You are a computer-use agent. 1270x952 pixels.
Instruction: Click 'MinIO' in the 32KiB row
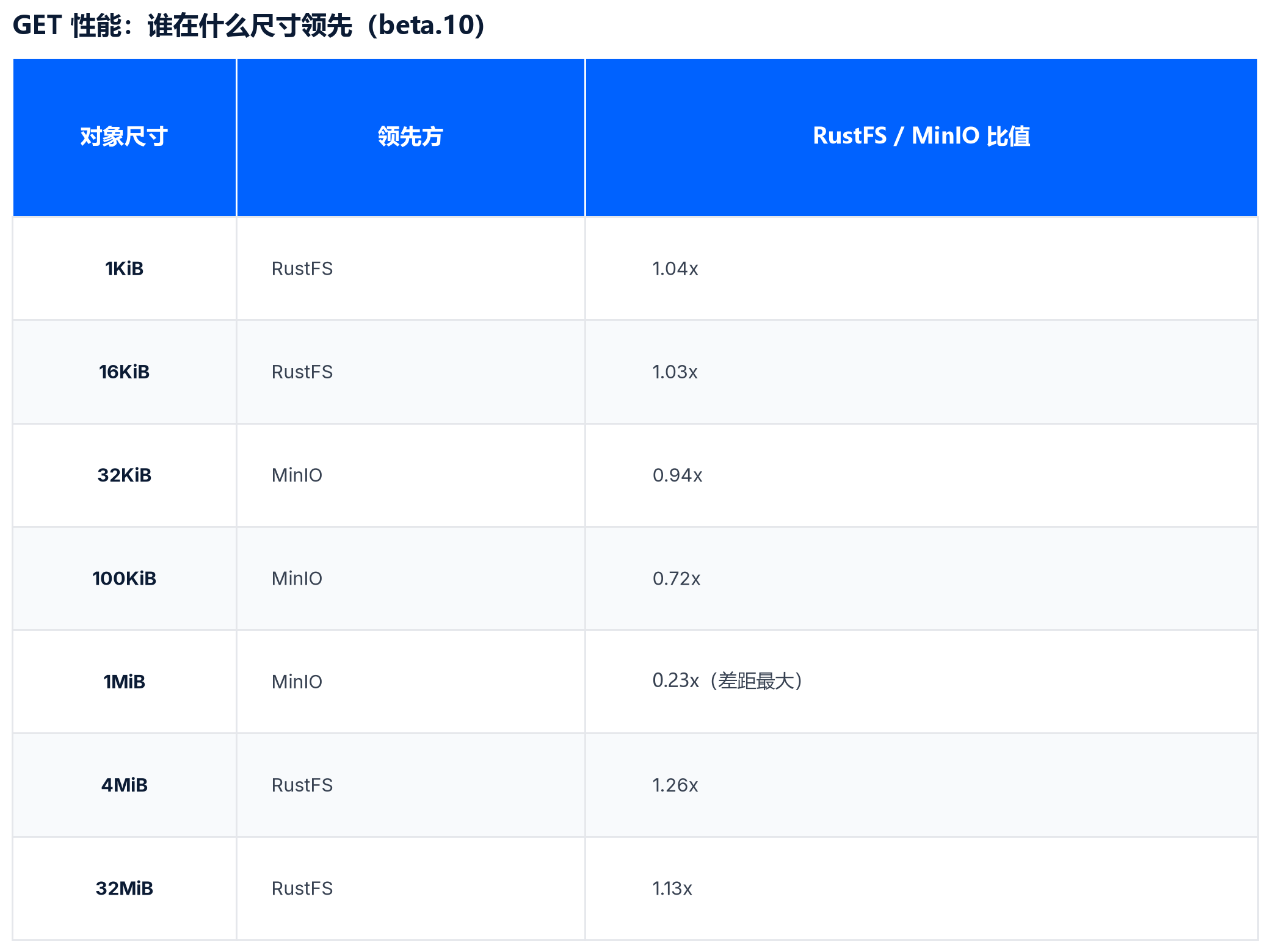pyautogui.click(x=297, y=475)
